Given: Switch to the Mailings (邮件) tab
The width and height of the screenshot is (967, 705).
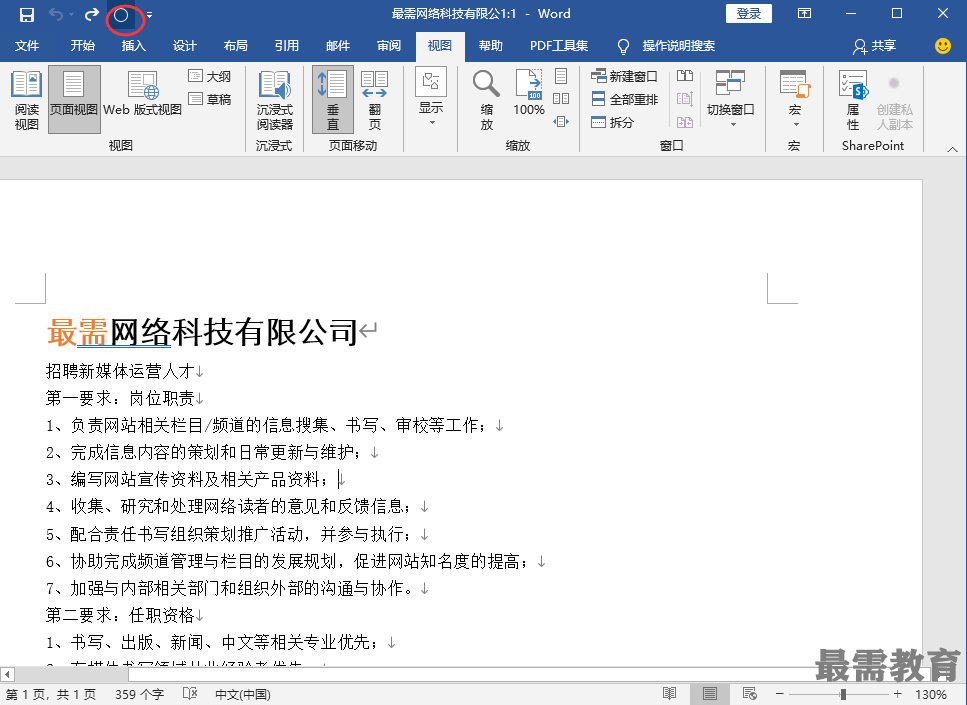Looking at the screenshot, I should coord(338,46).
